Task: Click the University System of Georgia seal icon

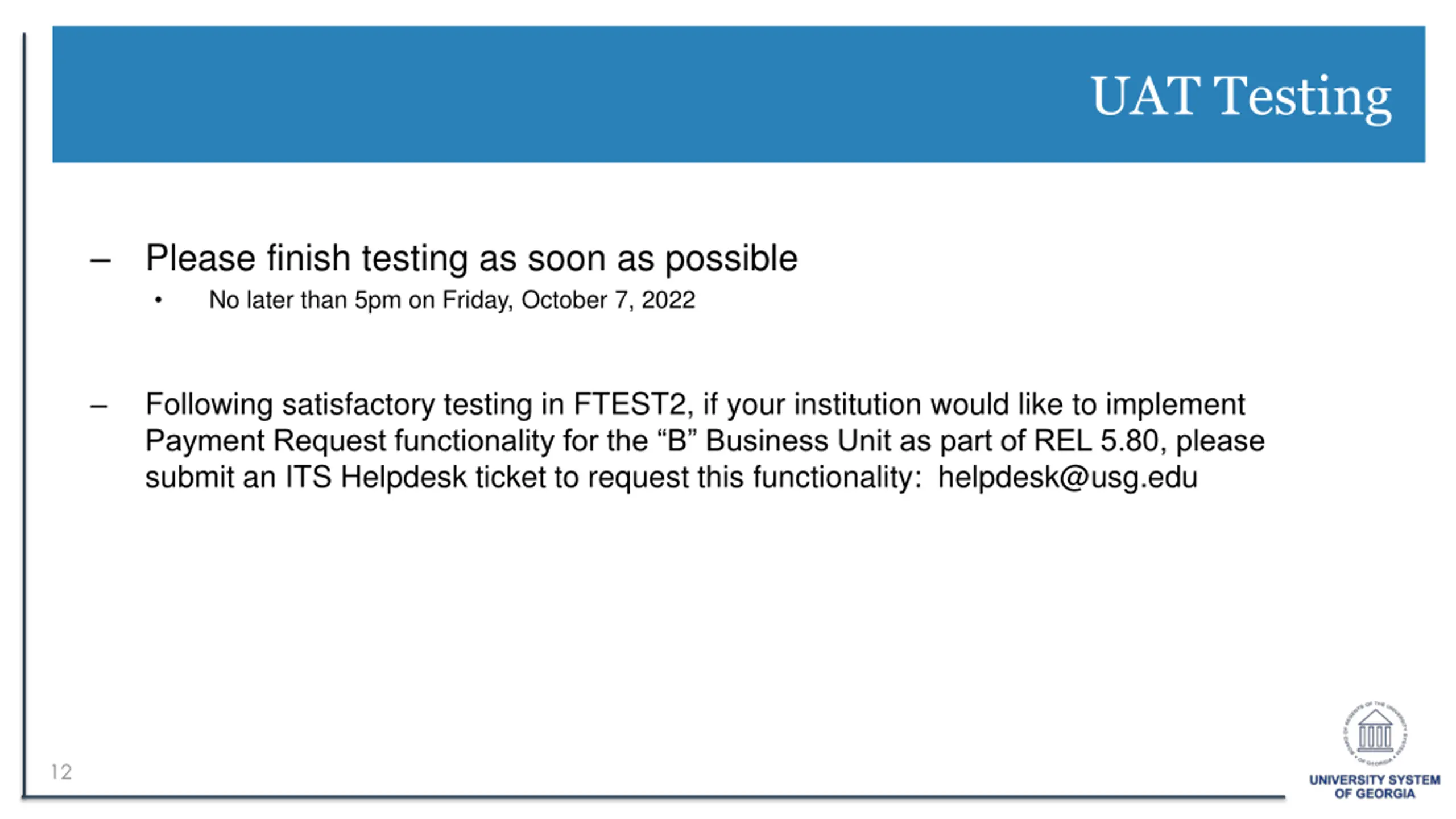Action: 1375,734
